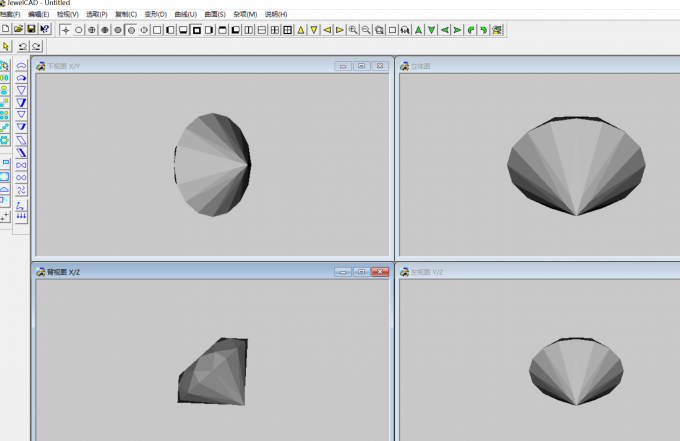Select the three down-arrows tool
The height and width of the screenshot is (441, 680).
[x=21, y=217]
